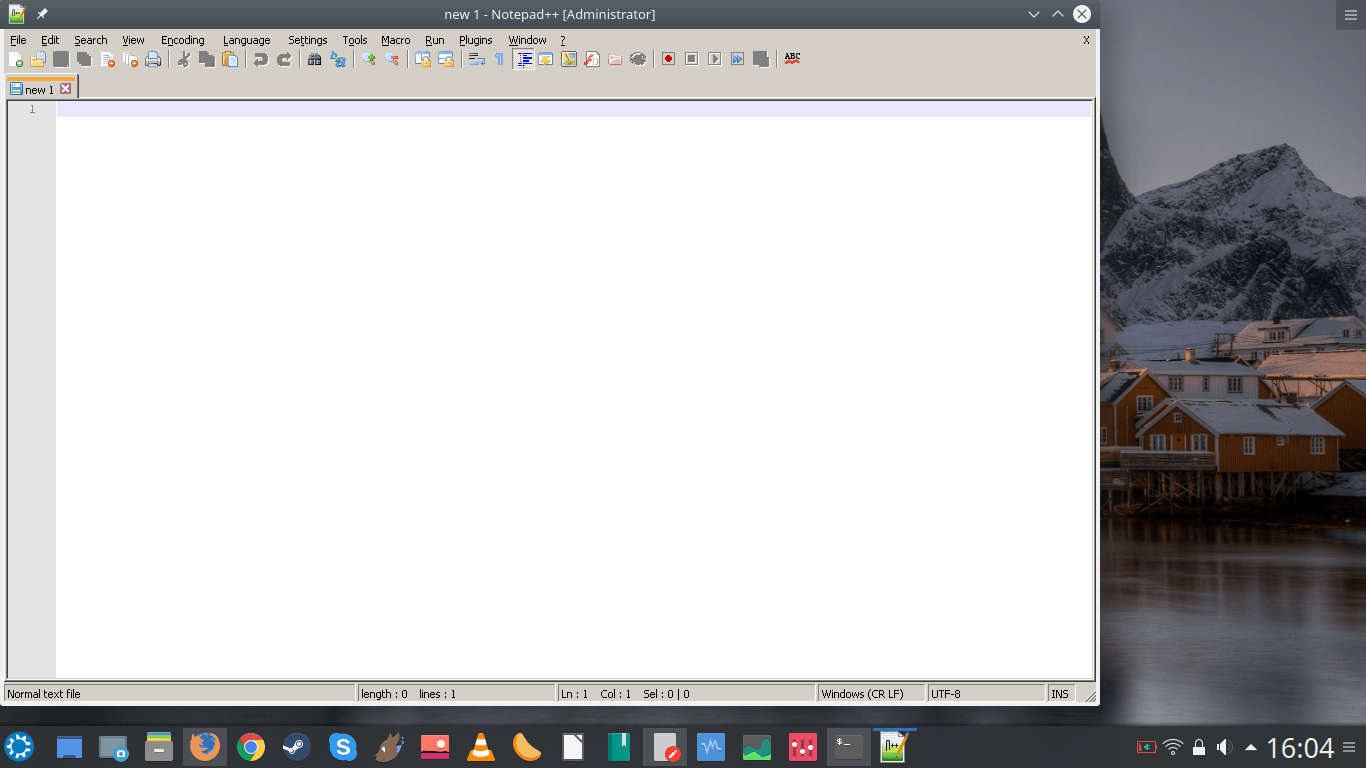The width and height of the screenshot is (1366, 768).
Task: Click the macro Playback icon
Action: click(715, 59)
